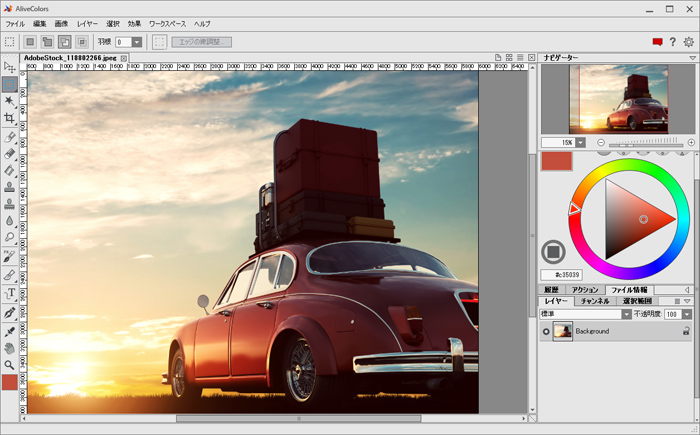Open the 効果 menu
The height and width of the screenshot is (435, 700).
[x=134, y=24]
